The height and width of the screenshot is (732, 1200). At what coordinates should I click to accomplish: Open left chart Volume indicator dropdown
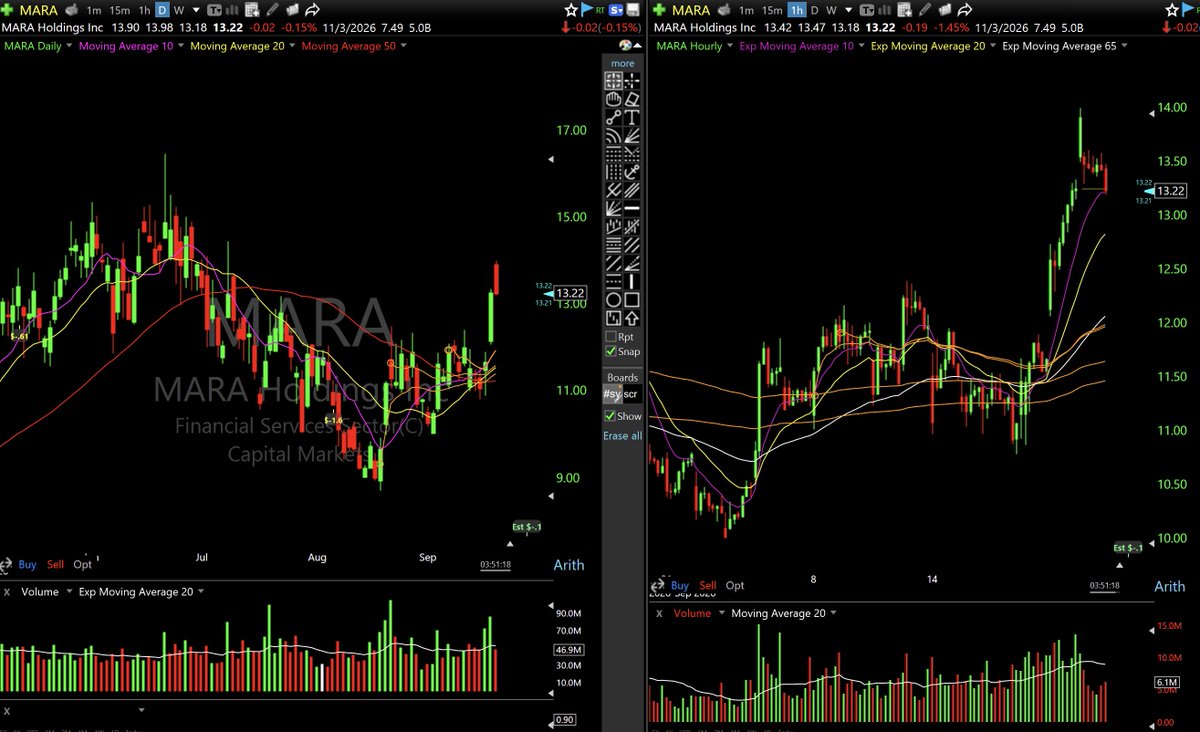point(69,592)
